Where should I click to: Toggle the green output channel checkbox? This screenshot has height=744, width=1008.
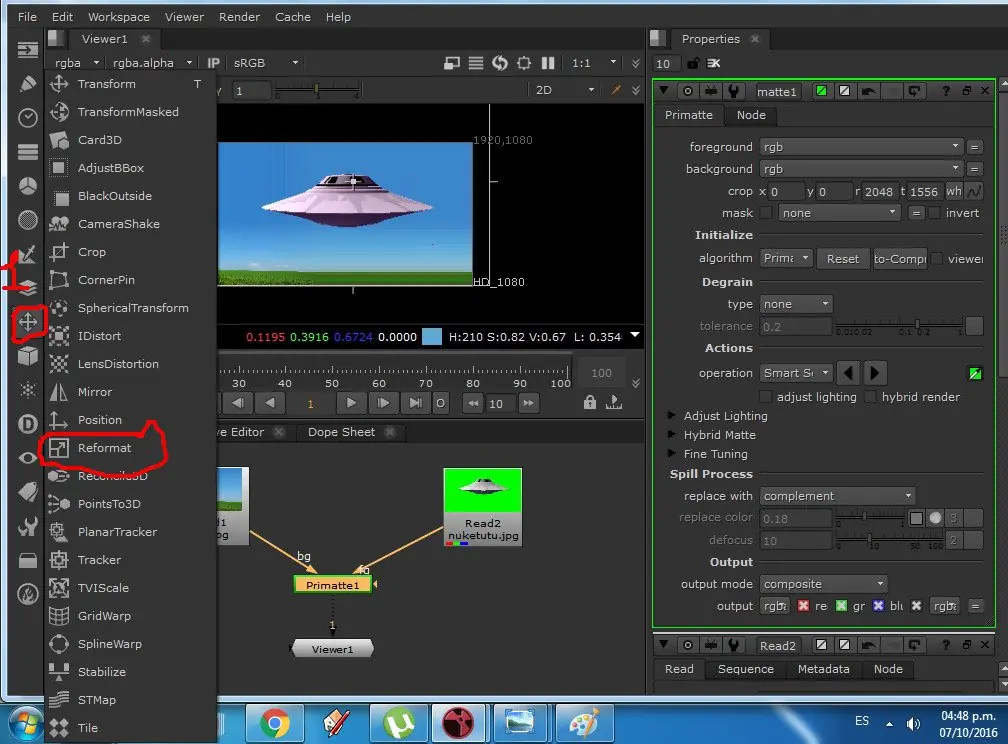[x=841, y=606]
